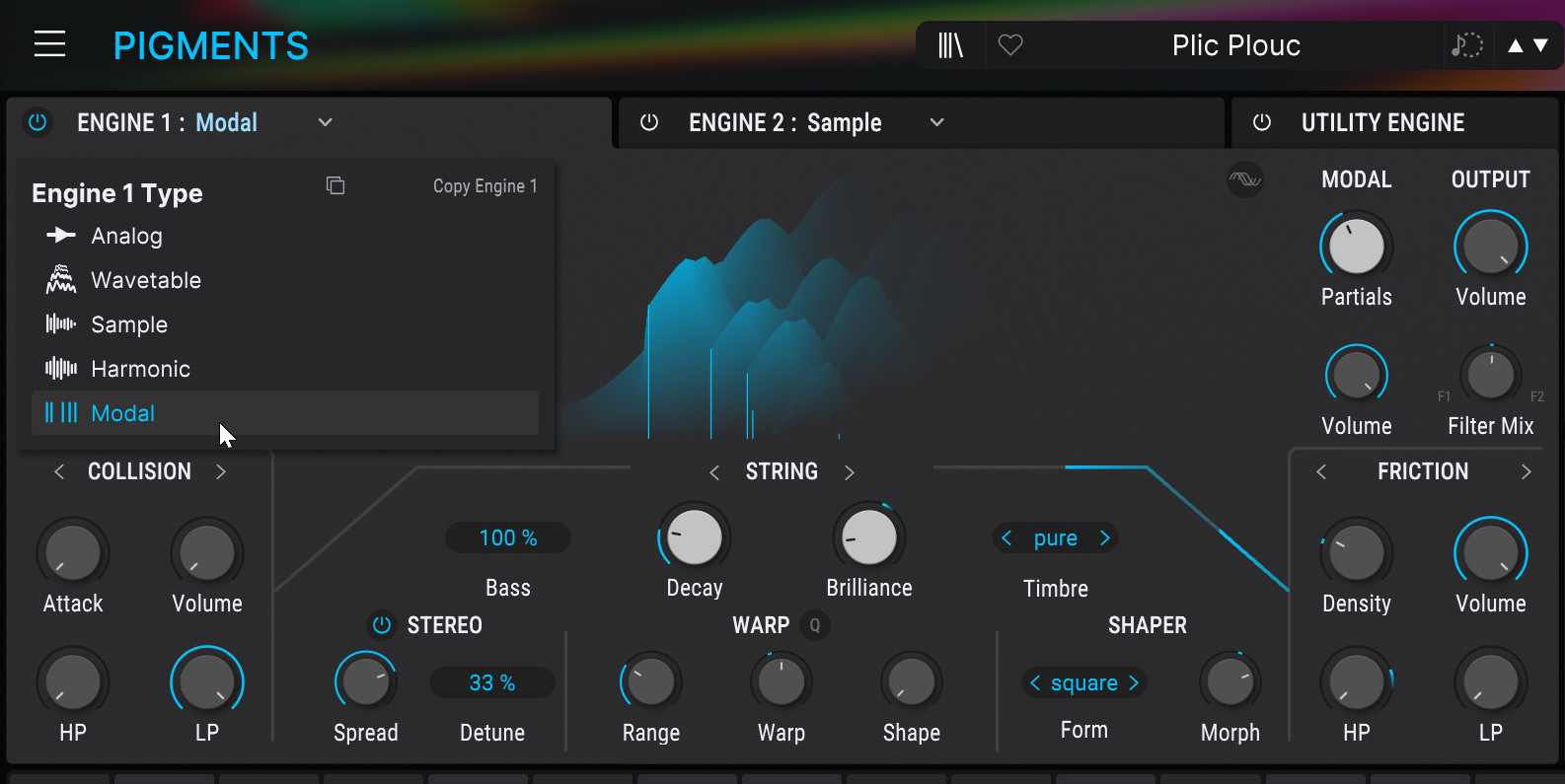1565x784 pixels.
Task: Click the Sample engine icon
Action: tap(61, 323)
